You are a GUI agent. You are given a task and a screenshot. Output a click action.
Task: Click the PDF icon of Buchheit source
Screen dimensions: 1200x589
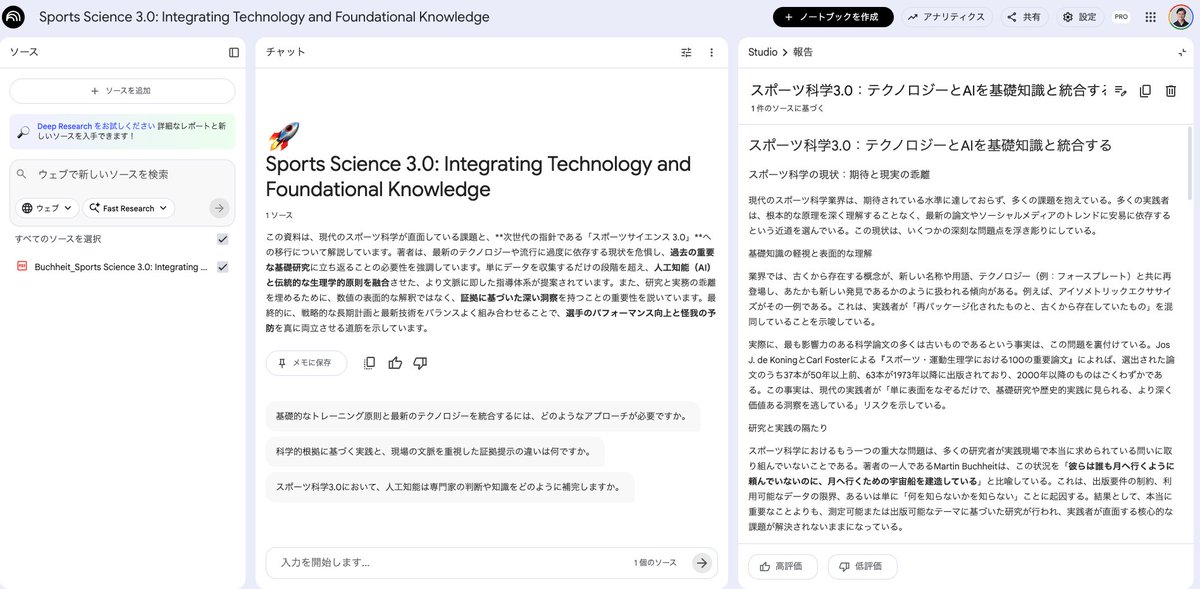pos(22,267)
